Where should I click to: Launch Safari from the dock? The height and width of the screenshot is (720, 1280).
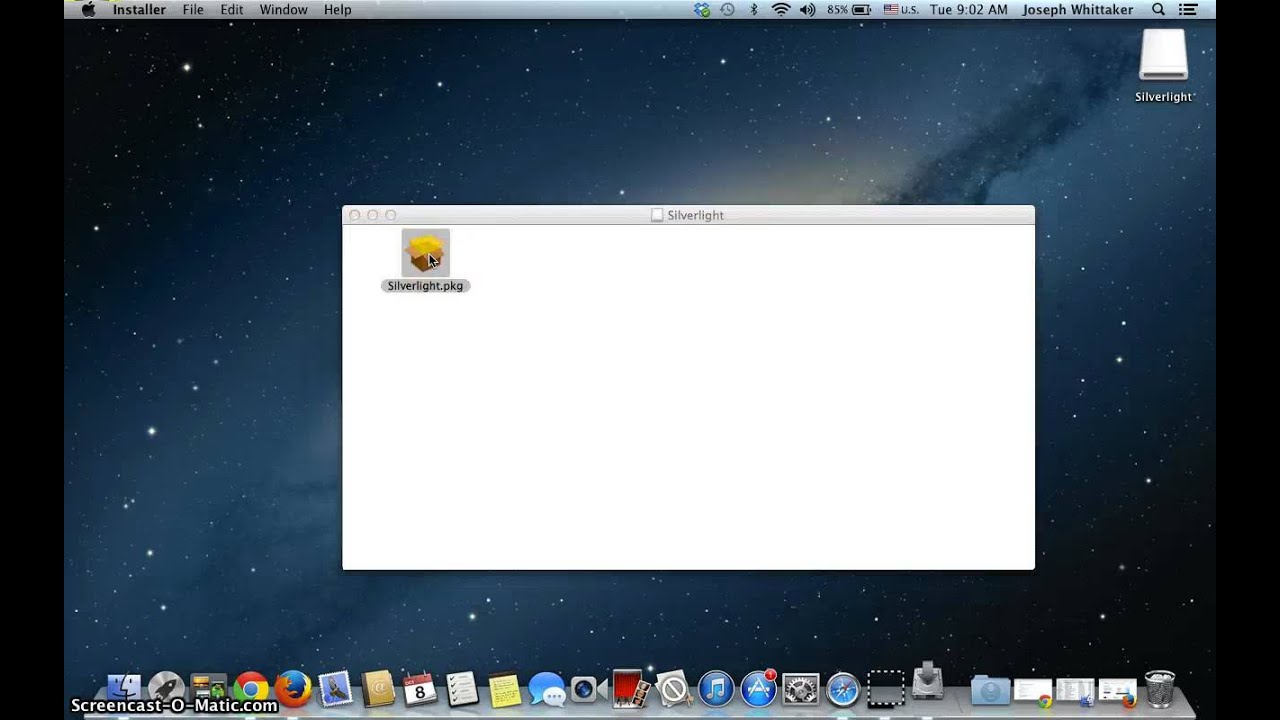(x=843, y=689)
